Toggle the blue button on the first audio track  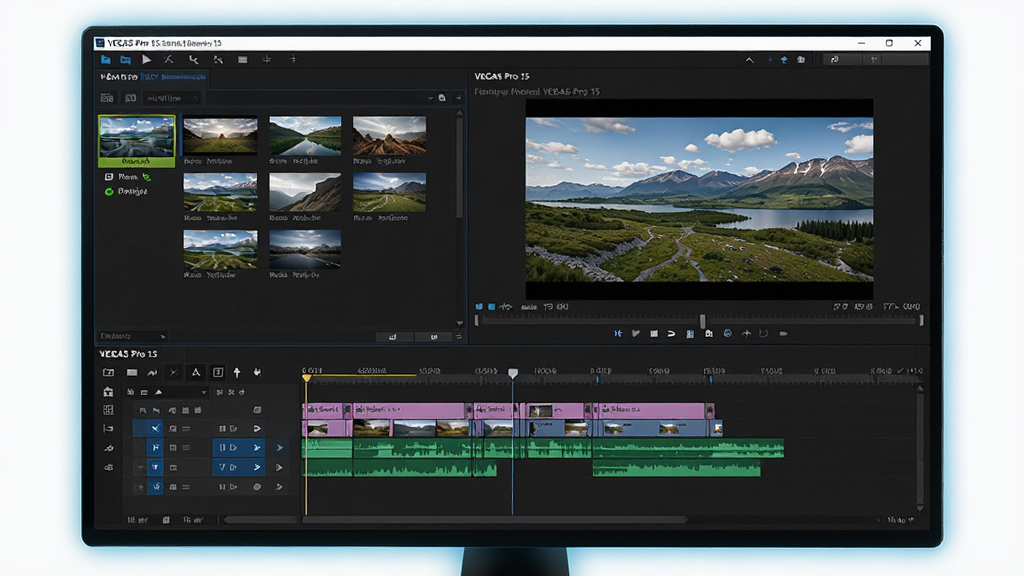pyautogui.click(x=155, y=448)
